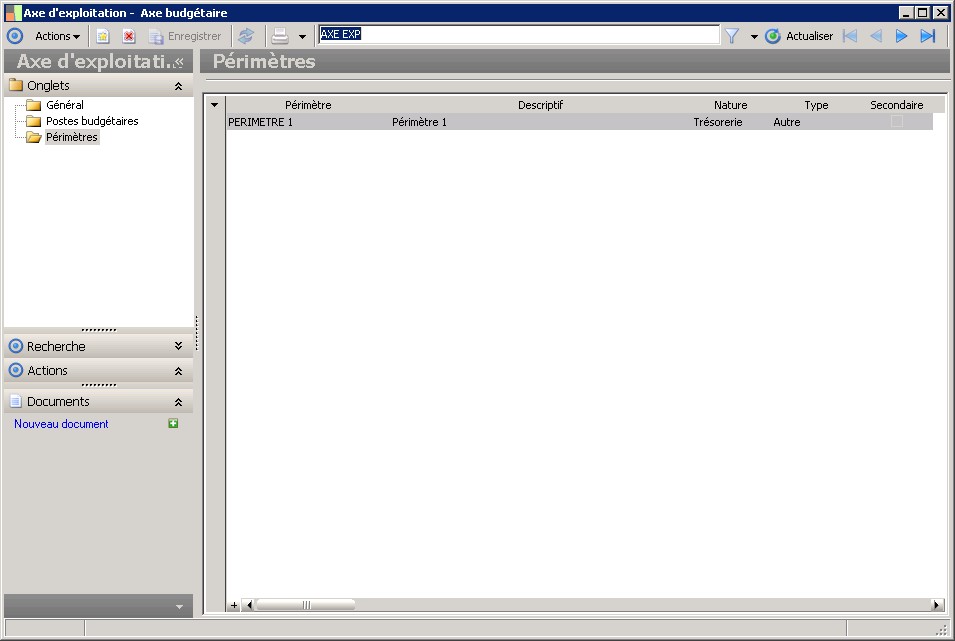Image resolution: width=955 pixels, height=641 pixels.
Task: Open the grid column selector dropdown
Action: [x=214, y=105]
